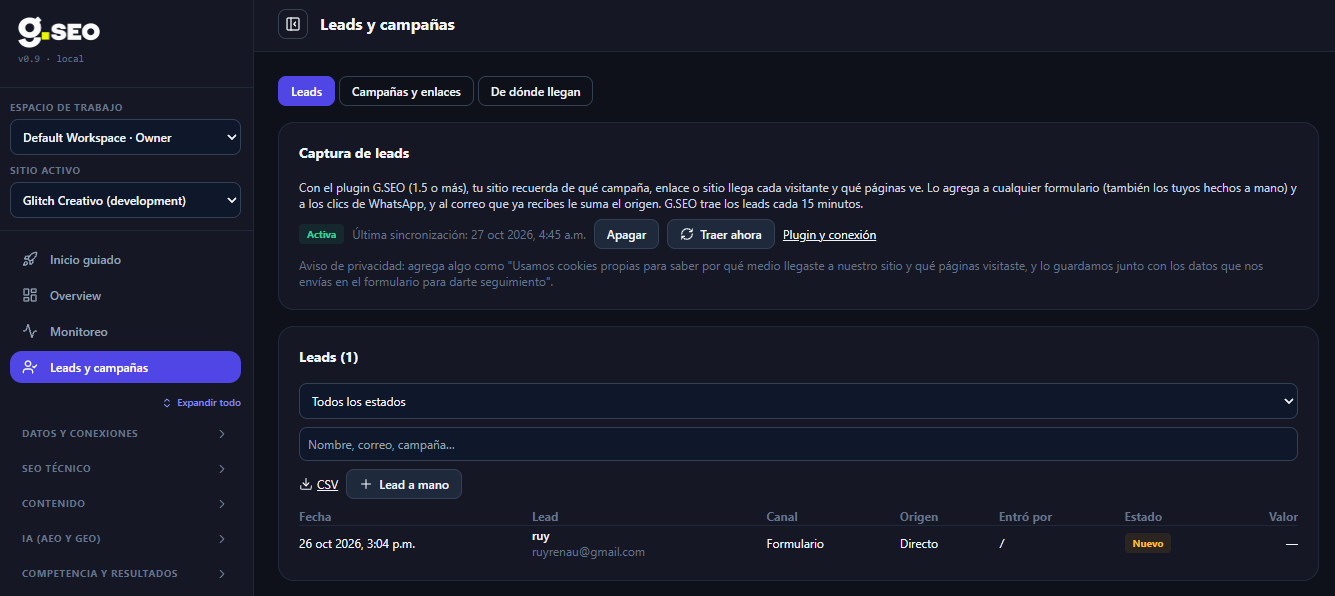Open Monitoreo from the sidebar
The height and width of the screenshot is (596, 1335).
click(125, 332)
